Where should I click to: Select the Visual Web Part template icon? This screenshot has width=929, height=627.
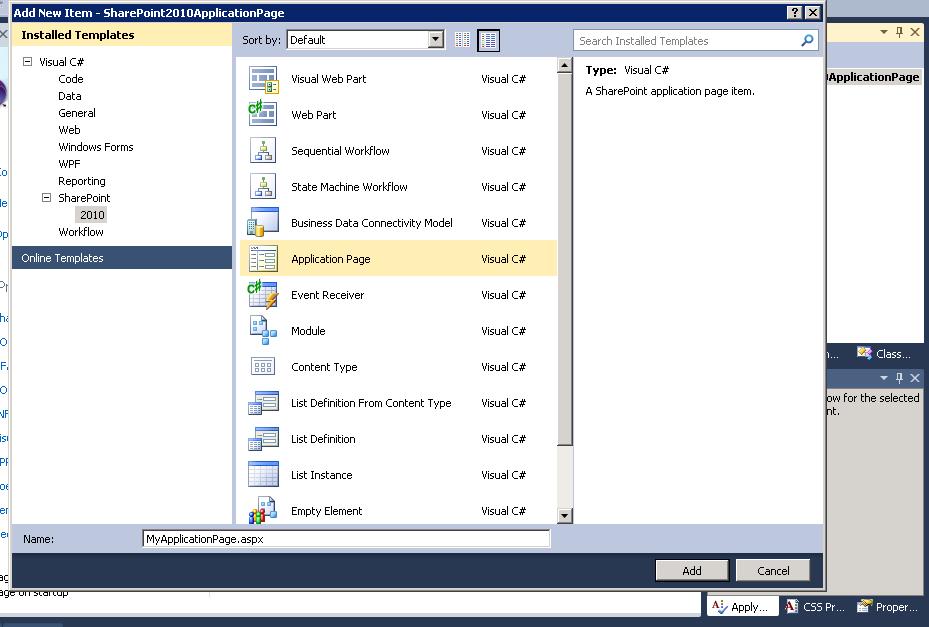point(265,78)
